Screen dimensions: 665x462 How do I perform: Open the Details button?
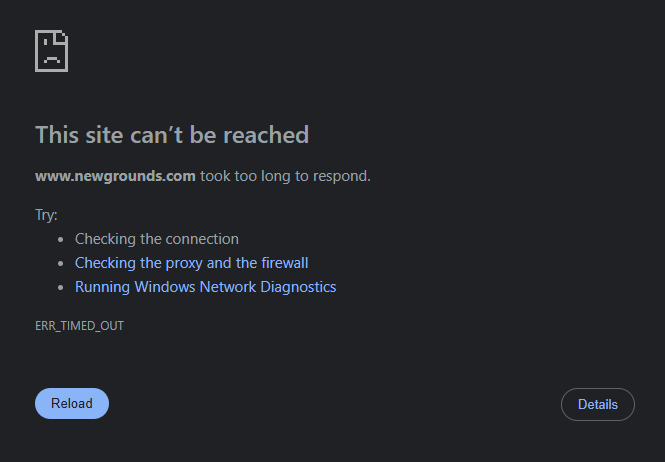point(598,404)
